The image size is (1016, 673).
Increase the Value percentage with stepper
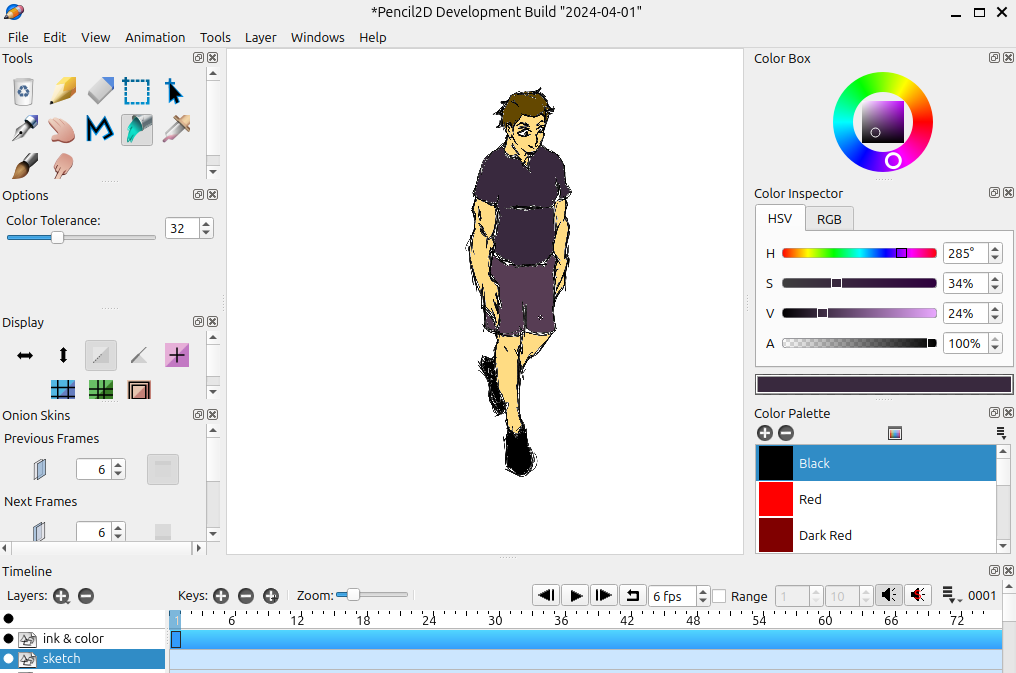[995, 309]
